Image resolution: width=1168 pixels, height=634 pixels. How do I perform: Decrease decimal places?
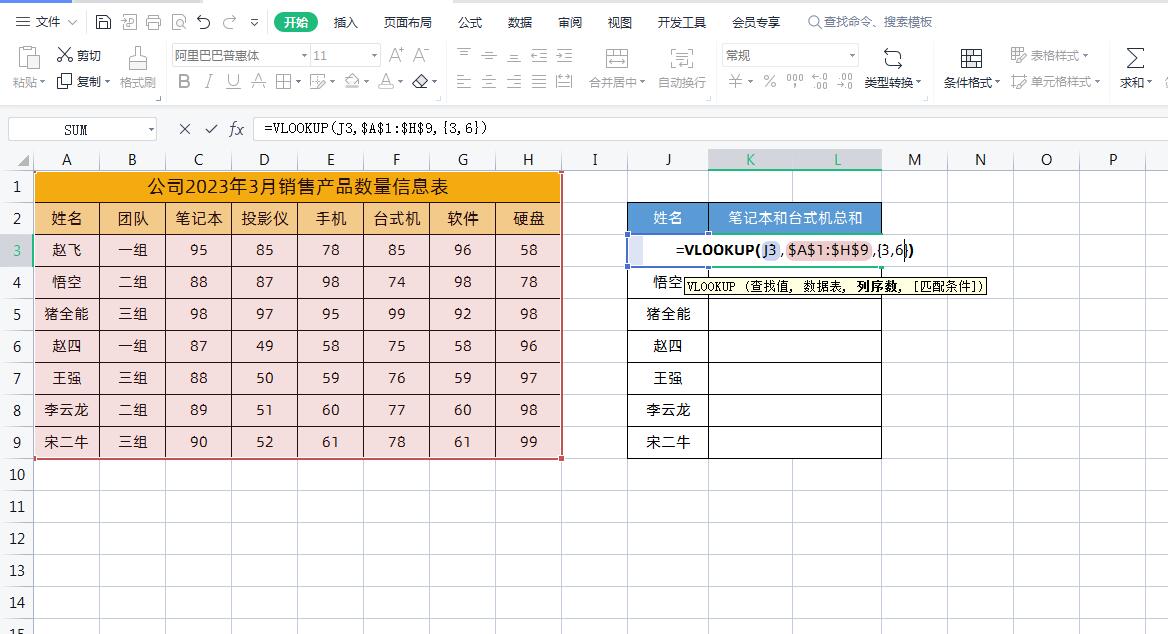click(x=845, y=82)
